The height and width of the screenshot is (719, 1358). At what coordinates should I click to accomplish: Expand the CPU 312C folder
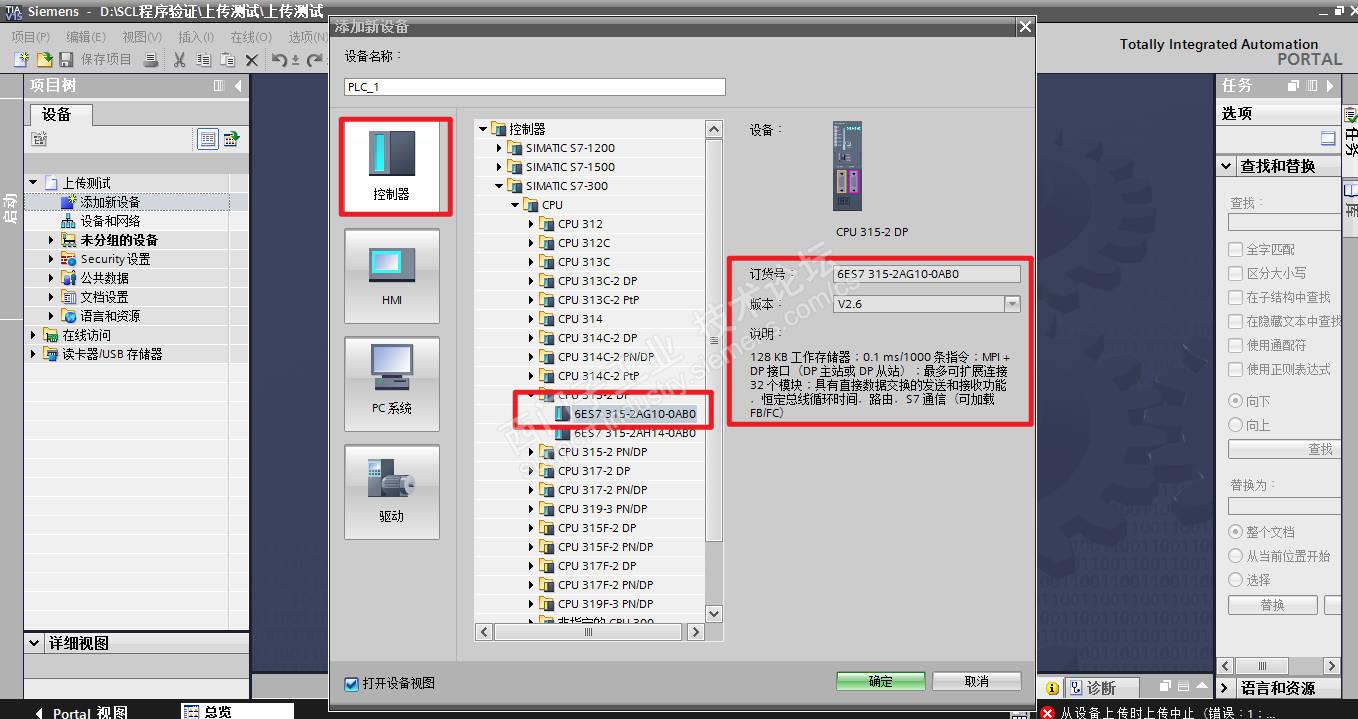point(531,243)
